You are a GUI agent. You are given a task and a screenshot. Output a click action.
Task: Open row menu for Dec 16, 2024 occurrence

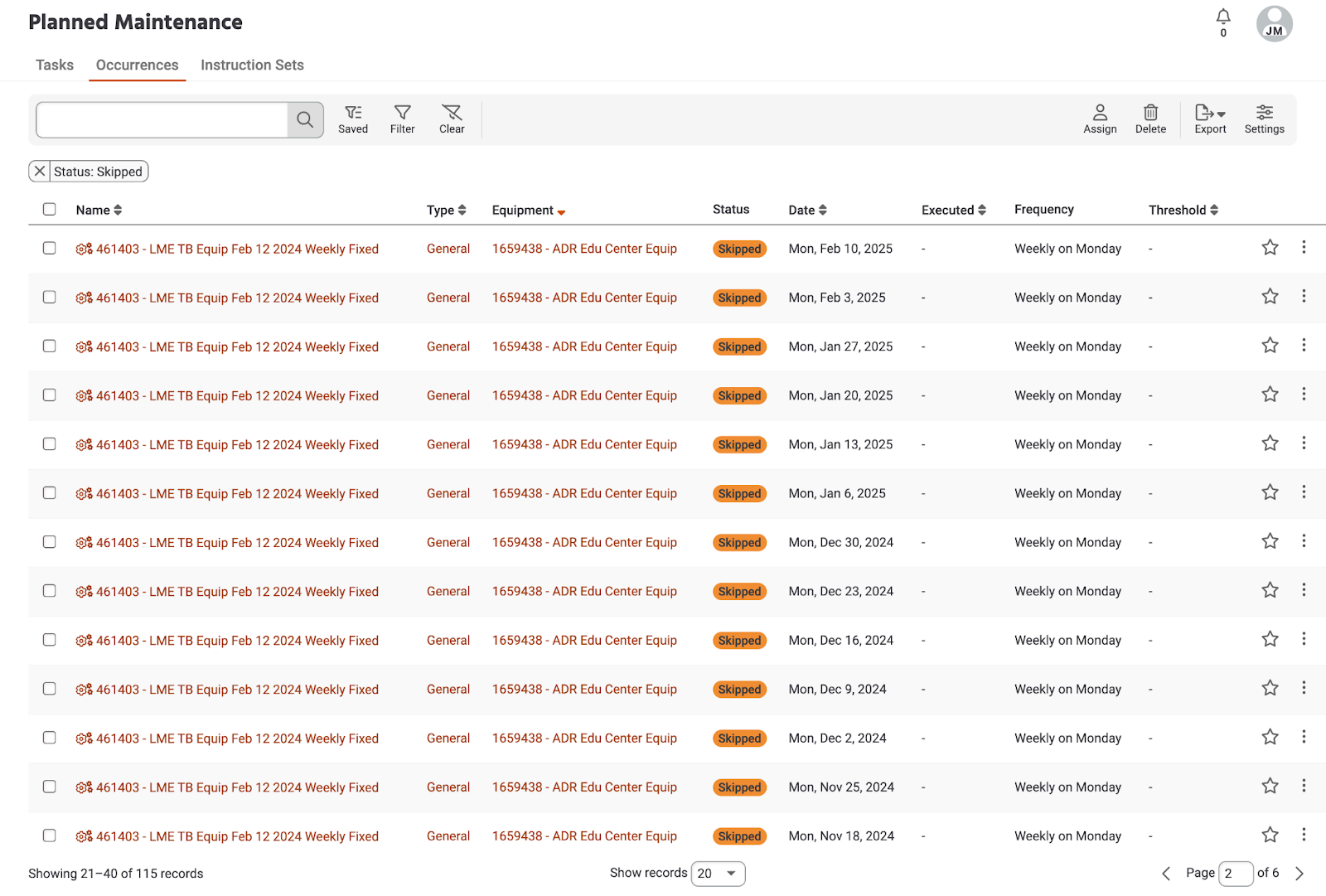tap(1304, 638)
